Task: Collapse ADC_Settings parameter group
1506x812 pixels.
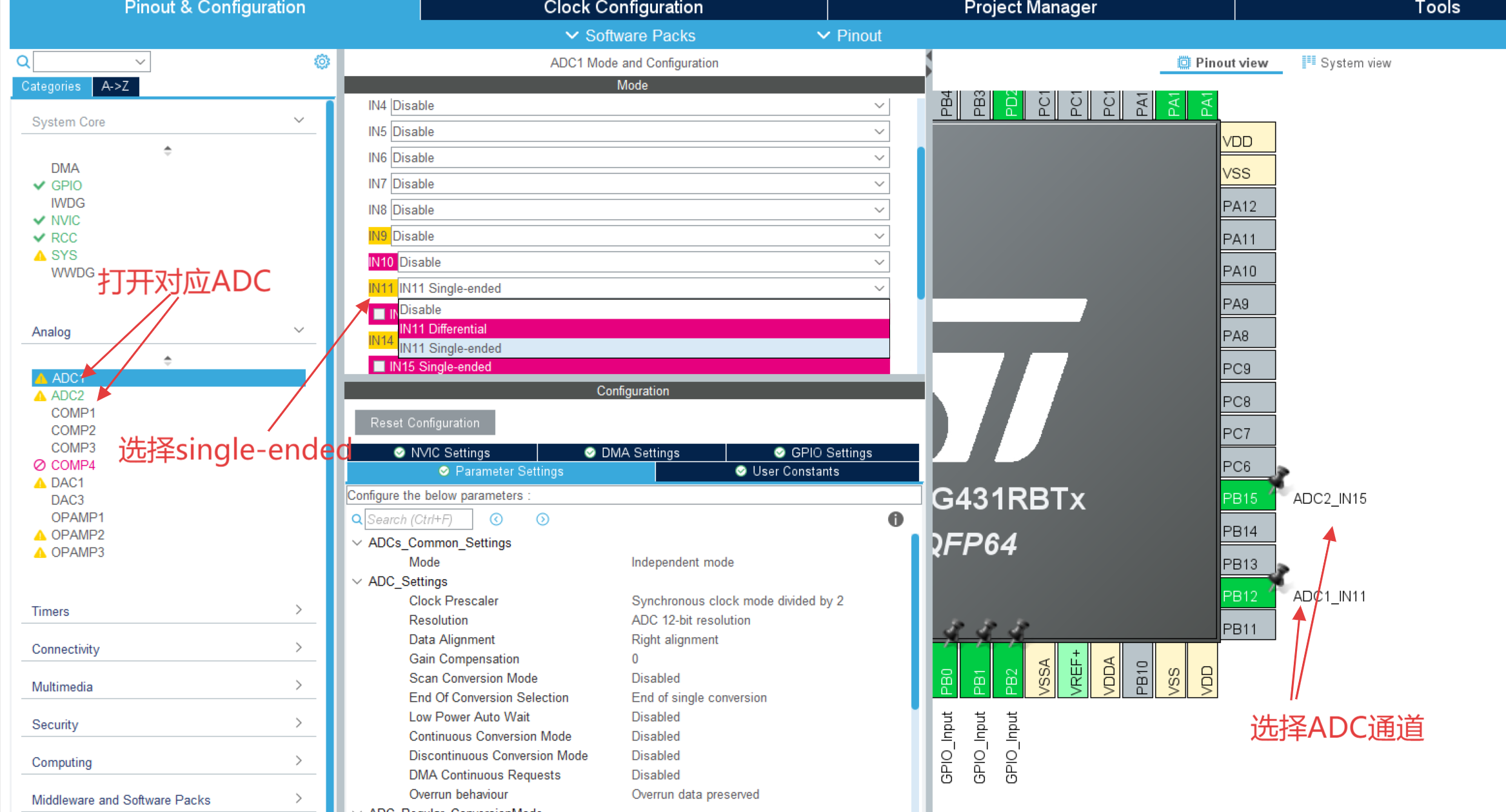Action: coord(357,581)
